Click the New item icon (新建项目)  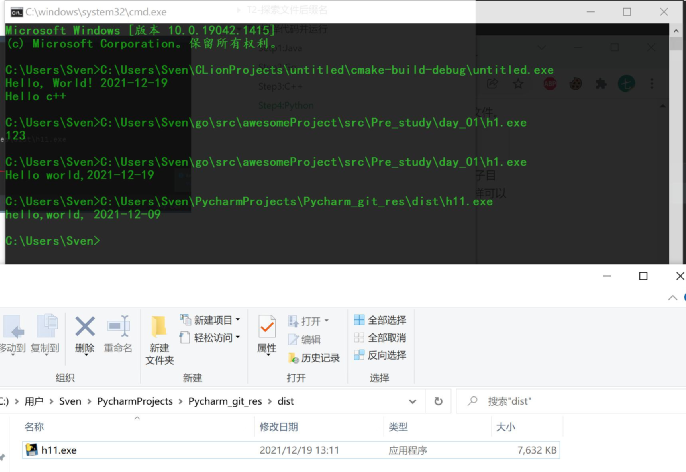(186, 320)
